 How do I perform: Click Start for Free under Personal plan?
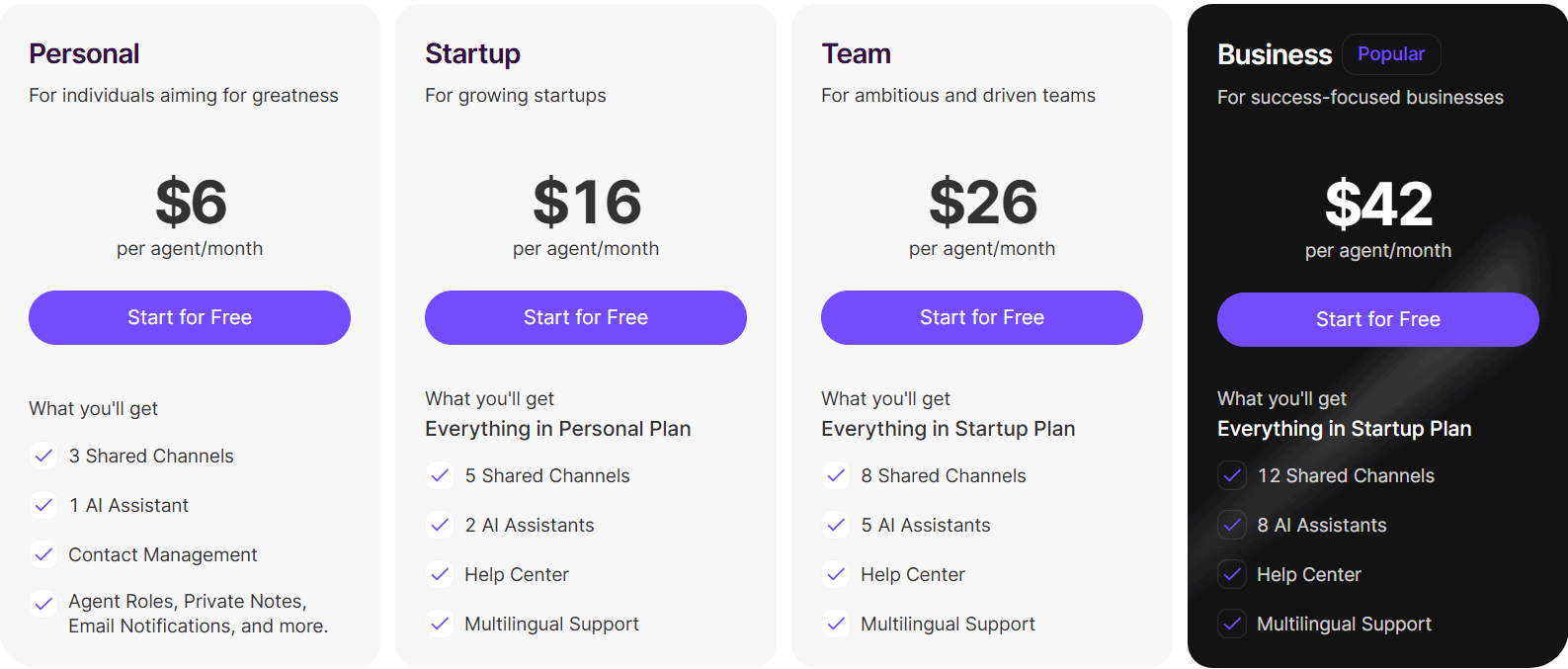coord(190,317)
